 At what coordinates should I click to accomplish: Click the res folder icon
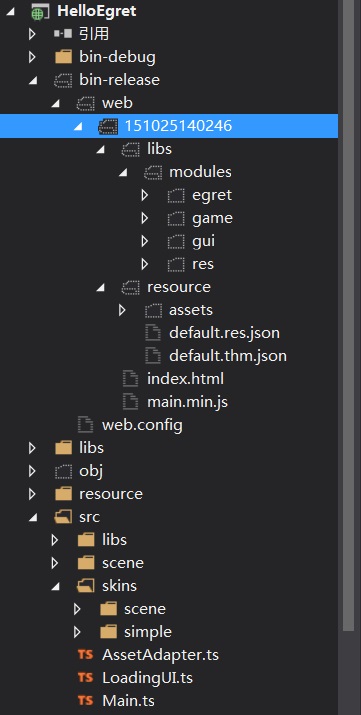coord(176,264)
